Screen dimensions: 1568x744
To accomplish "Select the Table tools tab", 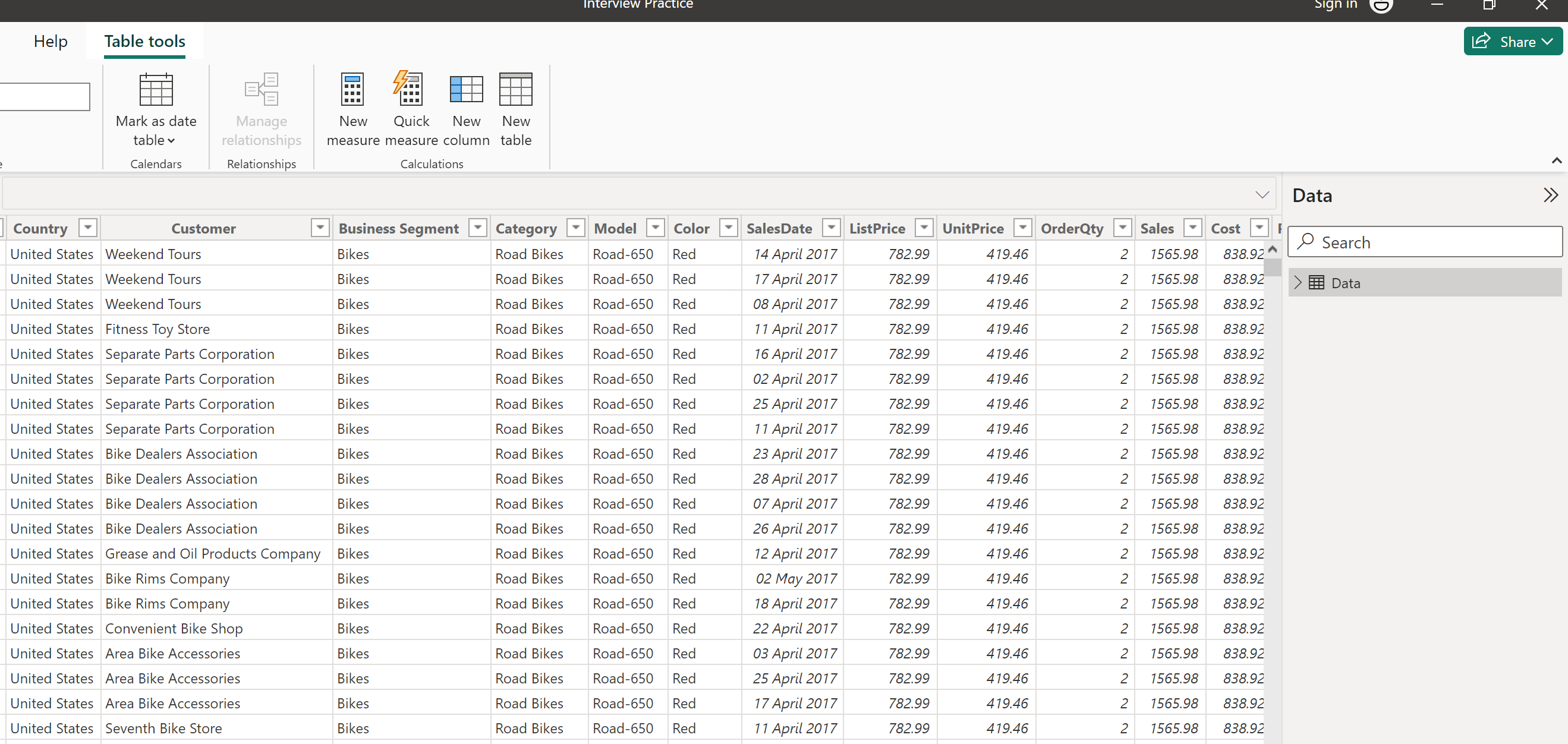I will pos(145,42).
